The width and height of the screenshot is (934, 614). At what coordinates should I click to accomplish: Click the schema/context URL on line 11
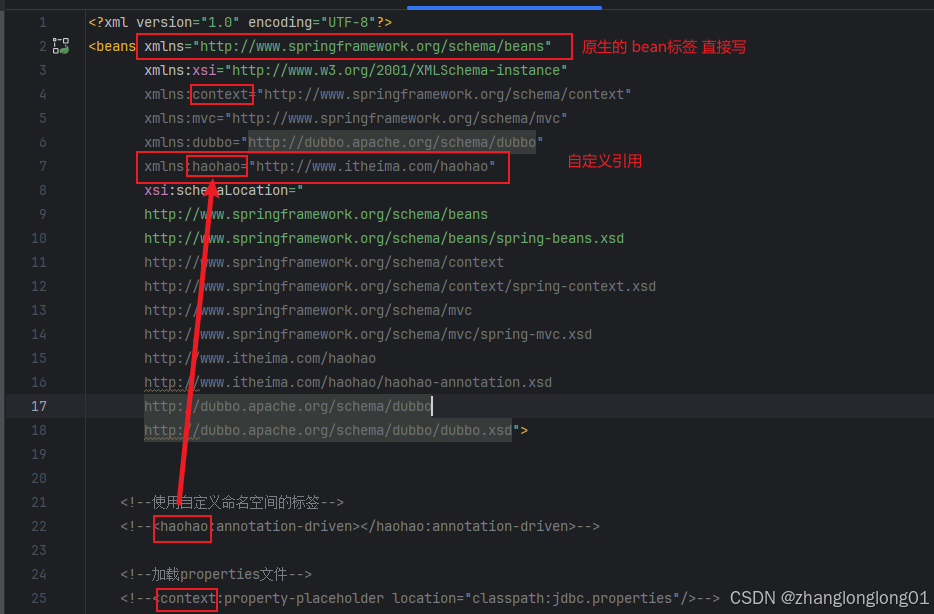[x=324, y=263]
